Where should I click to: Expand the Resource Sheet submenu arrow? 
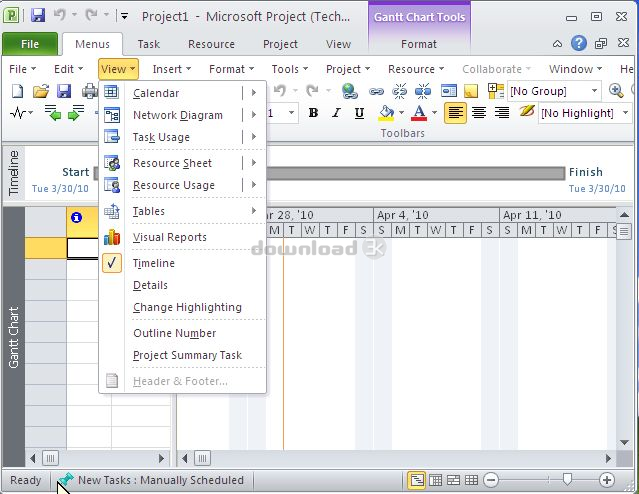[253, 163]
